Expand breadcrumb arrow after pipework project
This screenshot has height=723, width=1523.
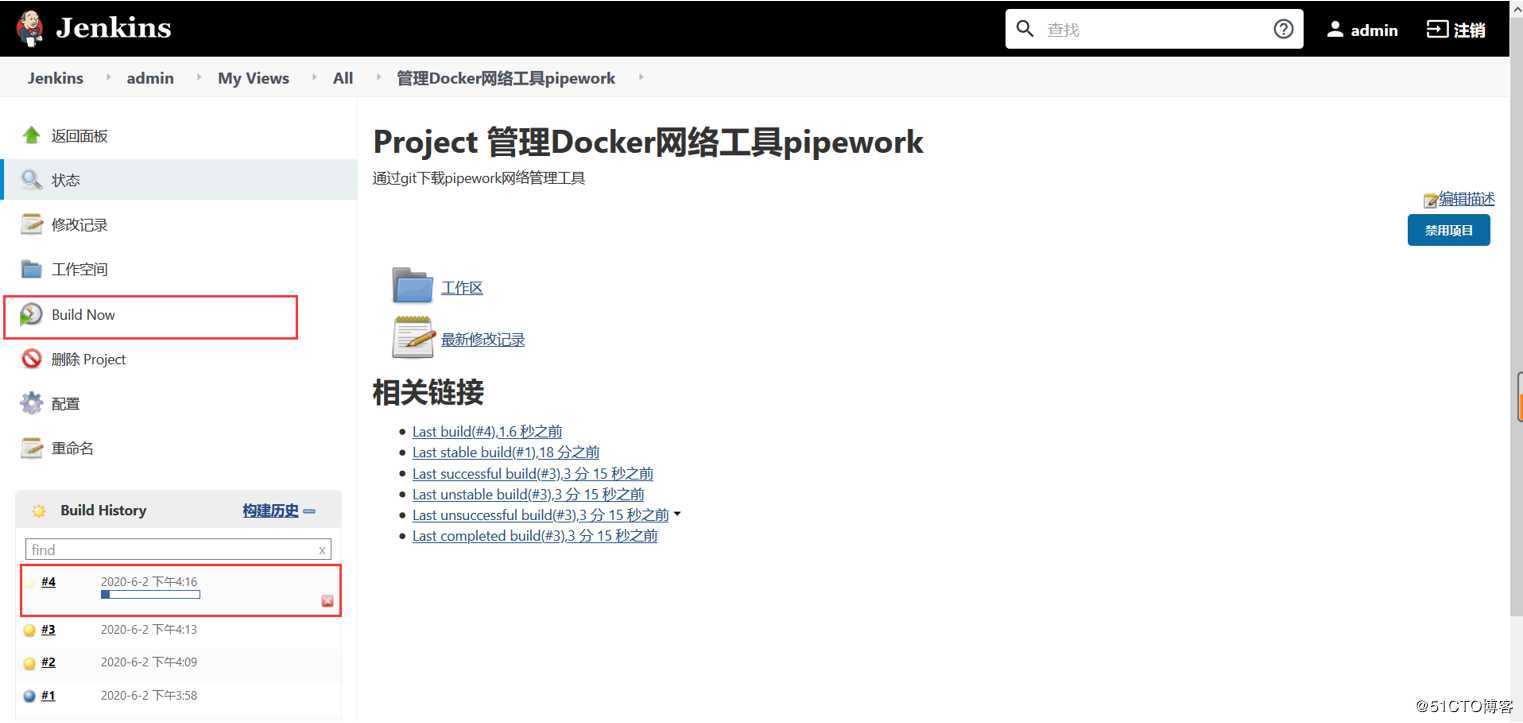[640, 77]
